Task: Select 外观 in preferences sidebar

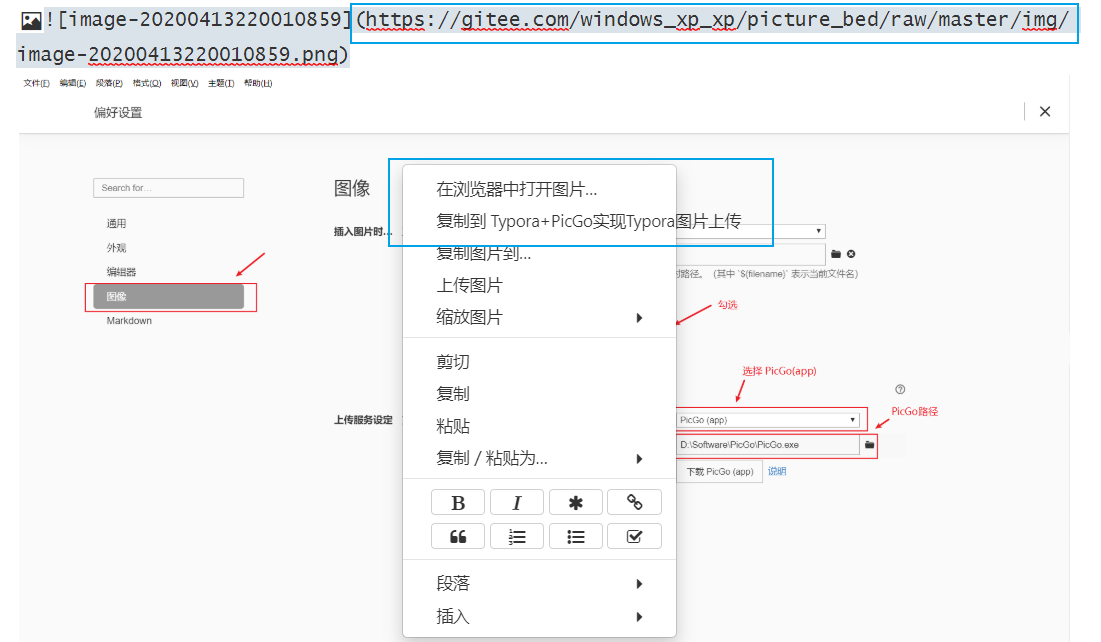Action: coord(117,248)
